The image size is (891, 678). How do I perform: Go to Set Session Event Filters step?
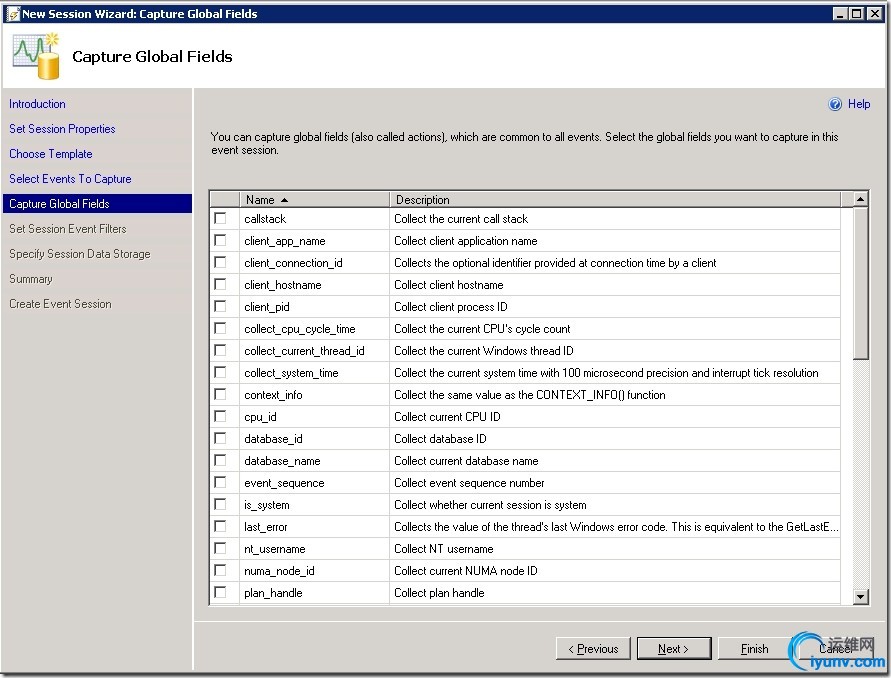[x=68, y=229]
